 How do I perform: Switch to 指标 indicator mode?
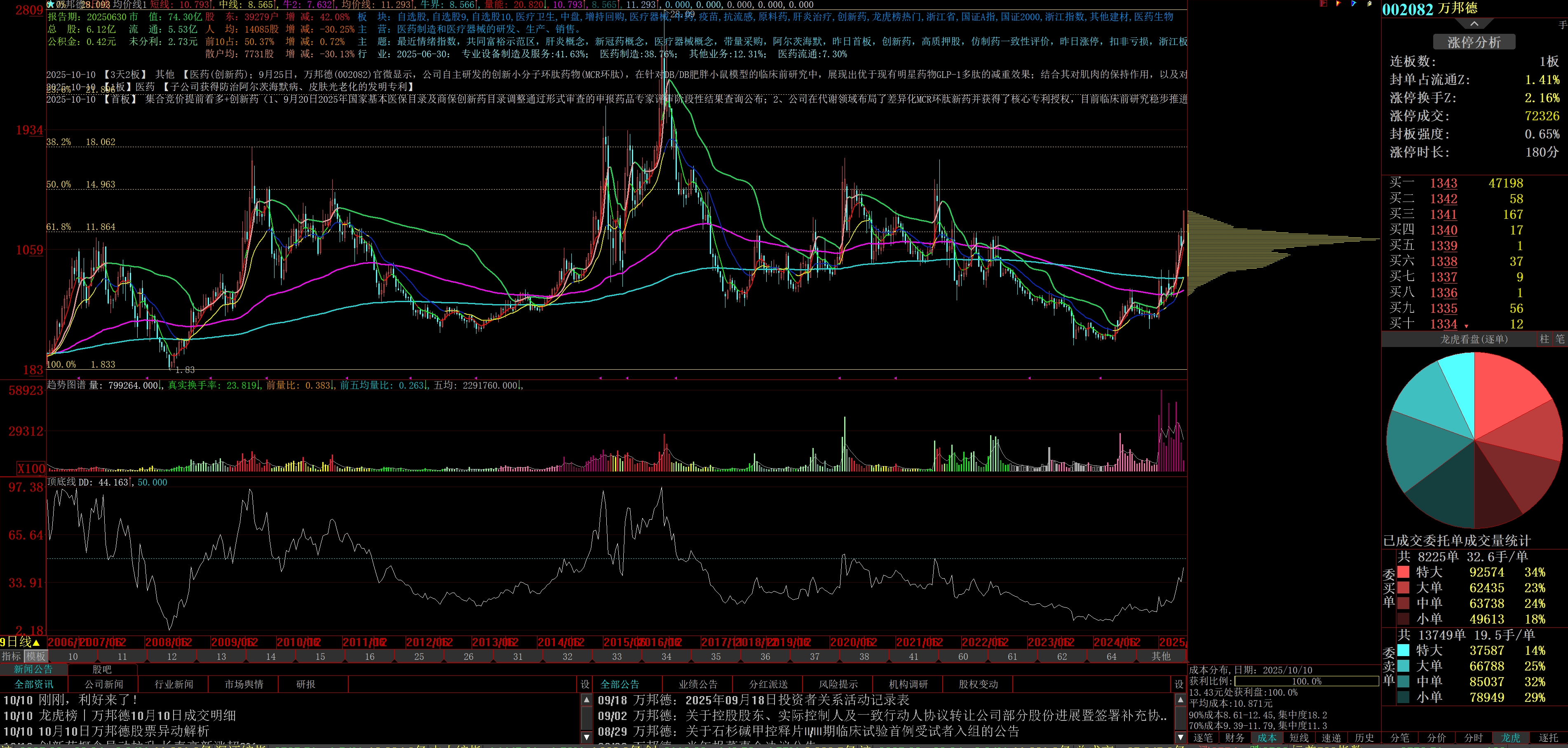coord(11,656)
